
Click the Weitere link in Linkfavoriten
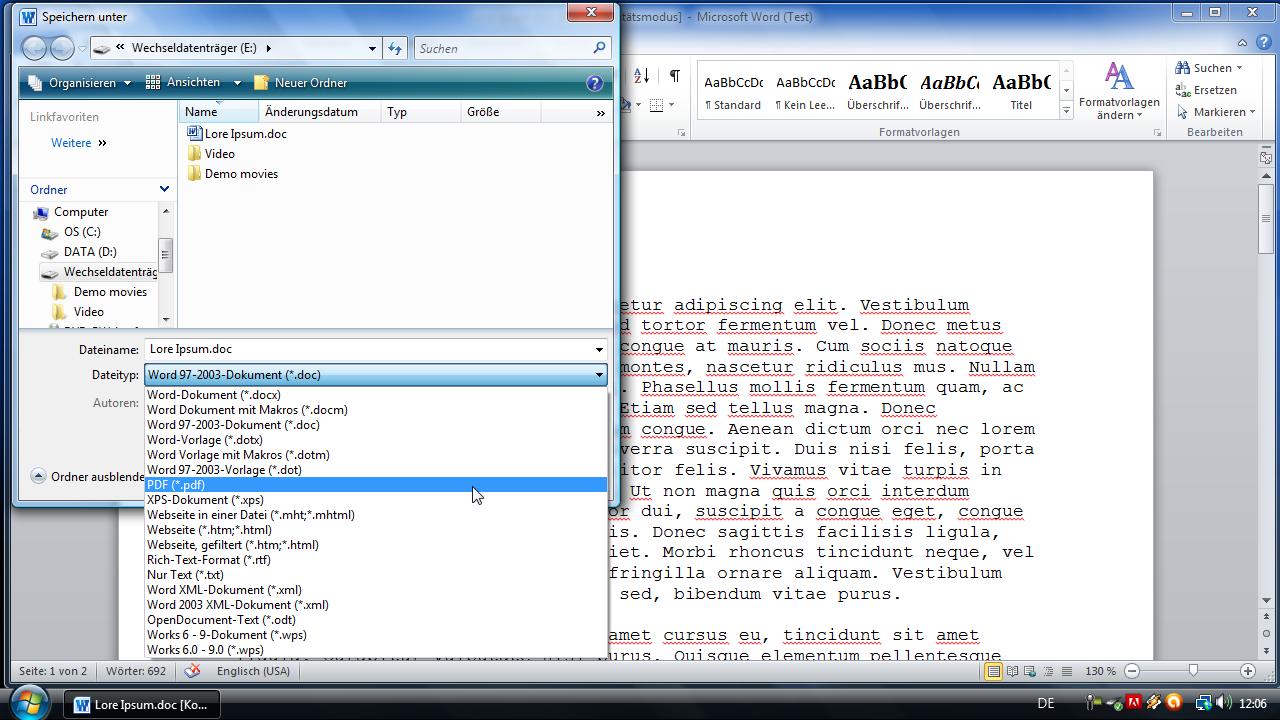[x=71, y=143]
